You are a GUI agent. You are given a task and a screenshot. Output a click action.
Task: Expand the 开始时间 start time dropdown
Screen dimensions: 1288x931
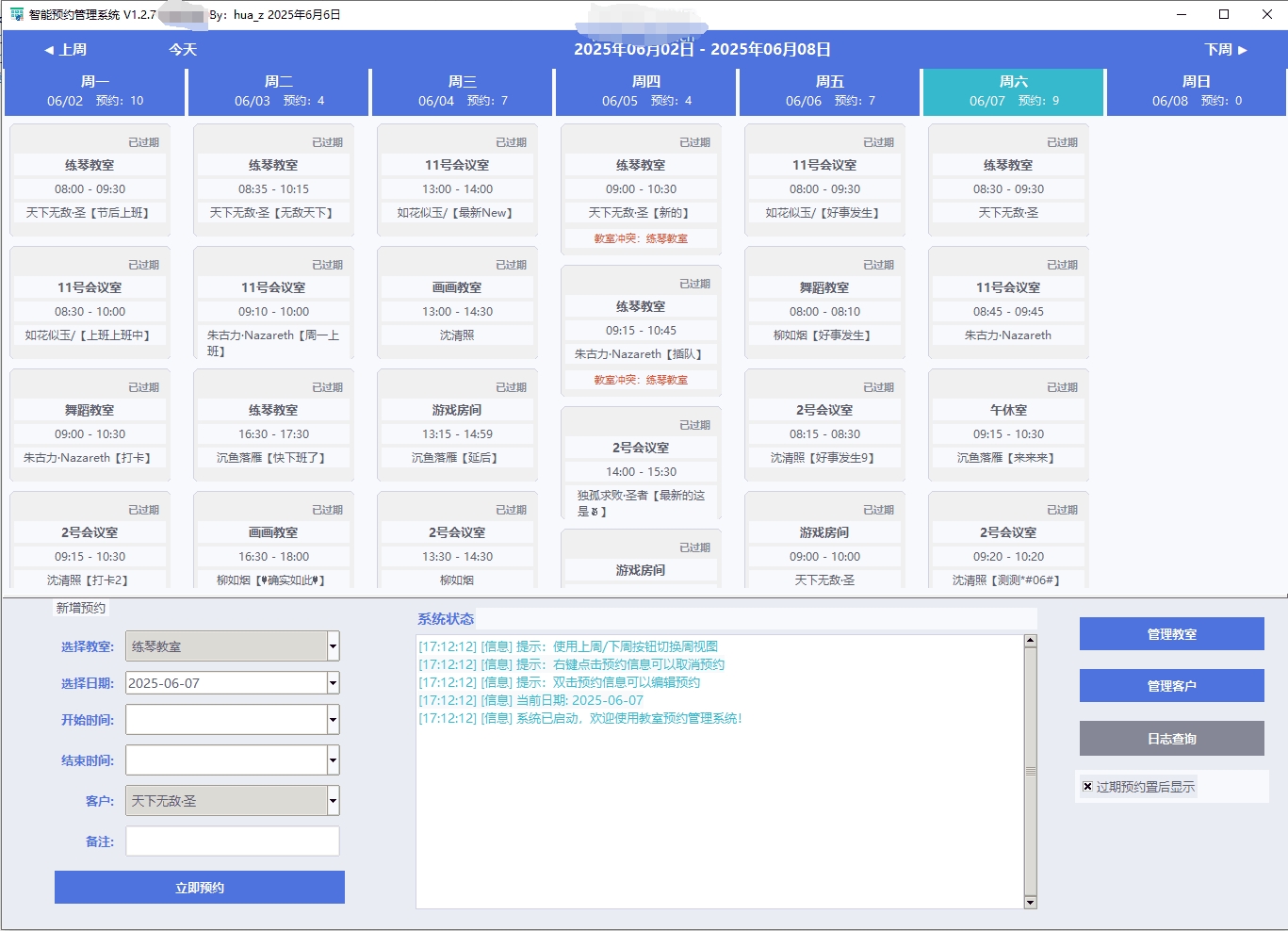click(332, 719)
